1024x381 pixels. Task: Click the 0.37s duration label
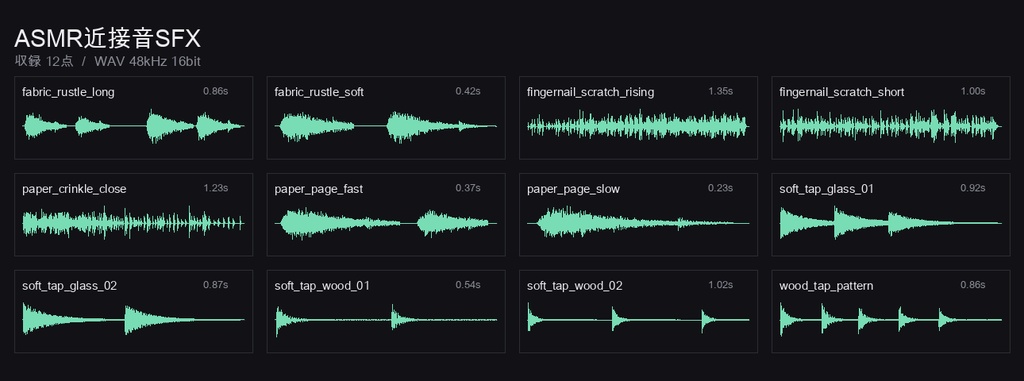(x=468, y=188)
